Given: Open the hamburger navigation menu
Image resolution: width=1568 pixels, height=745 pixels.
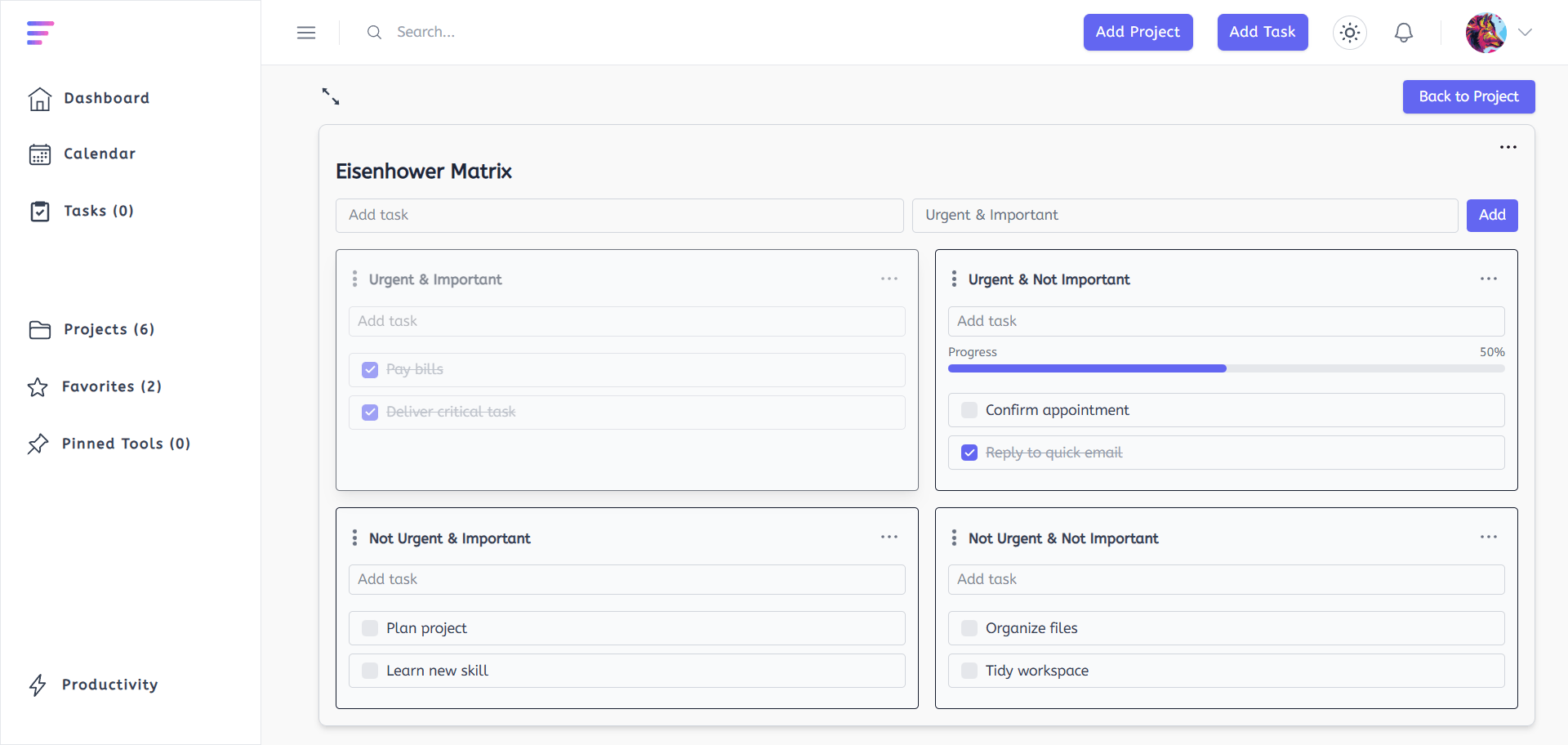Looking at the screenshot, I should [x=306, y=32].
